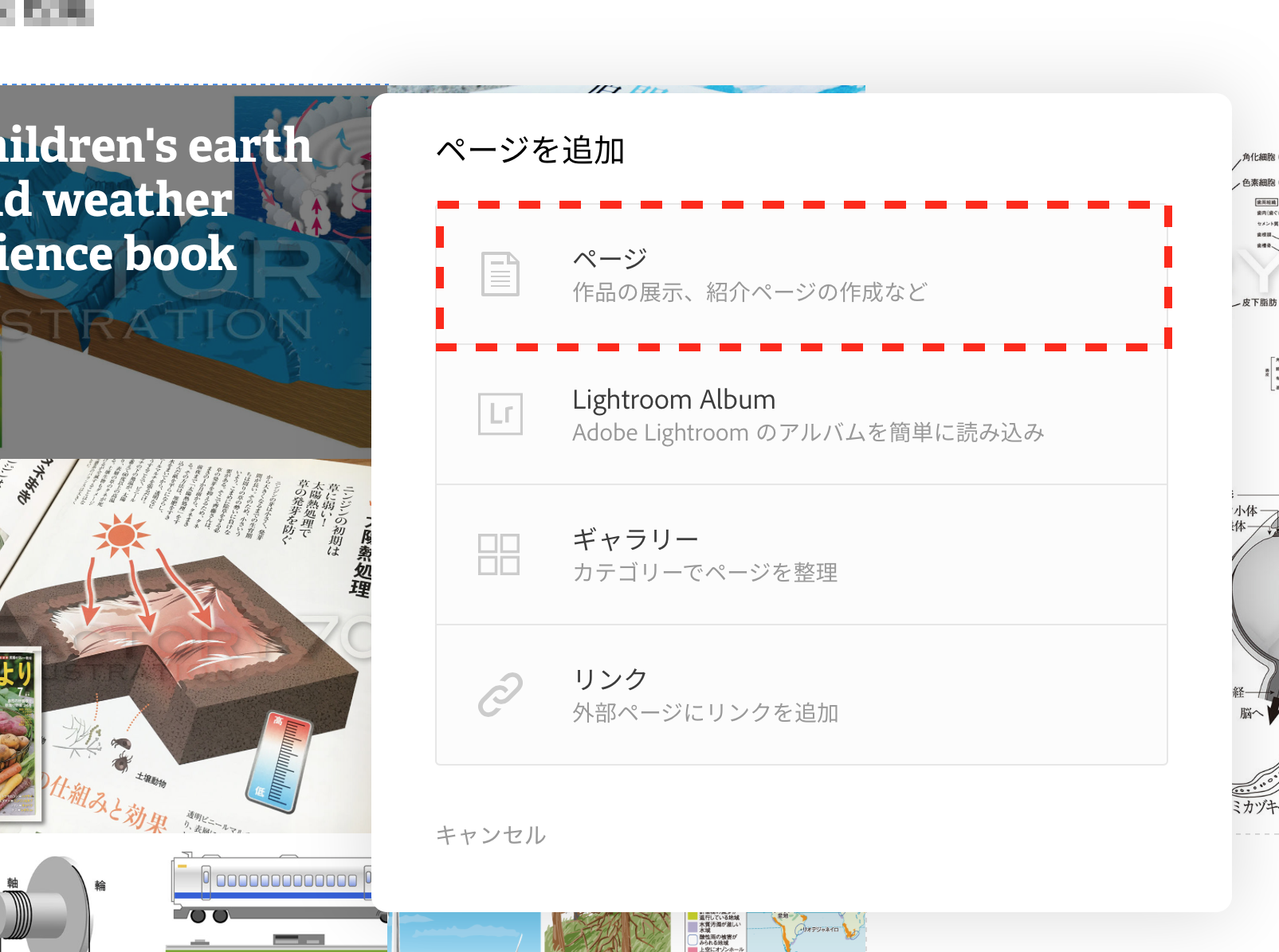1279x952 pixels.
Task: Click the ページを追加 dialog heading
Action: click(532, 147)
